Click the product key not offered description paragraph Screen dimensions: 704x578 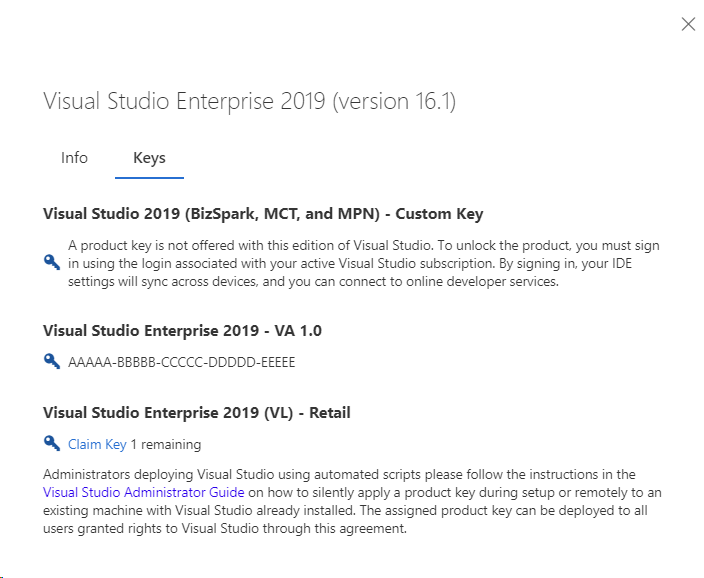pyautogui.click(x=364, y=264)
